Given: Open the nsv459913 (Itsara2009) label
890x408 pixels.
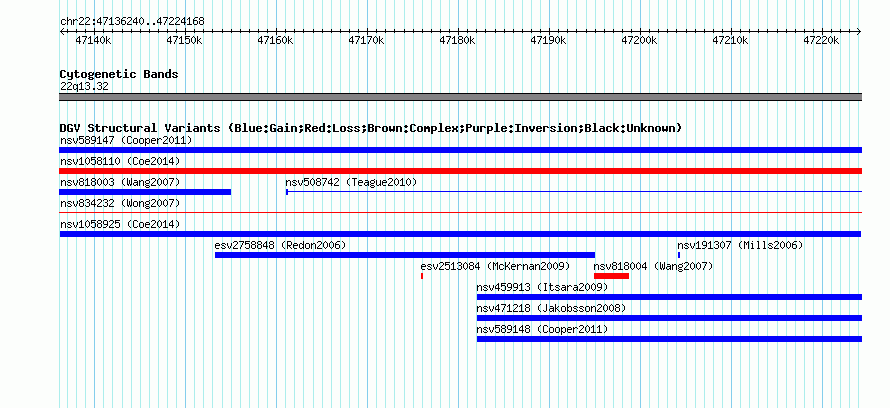Looking at the screenshot, I should (x=542, y=287).
